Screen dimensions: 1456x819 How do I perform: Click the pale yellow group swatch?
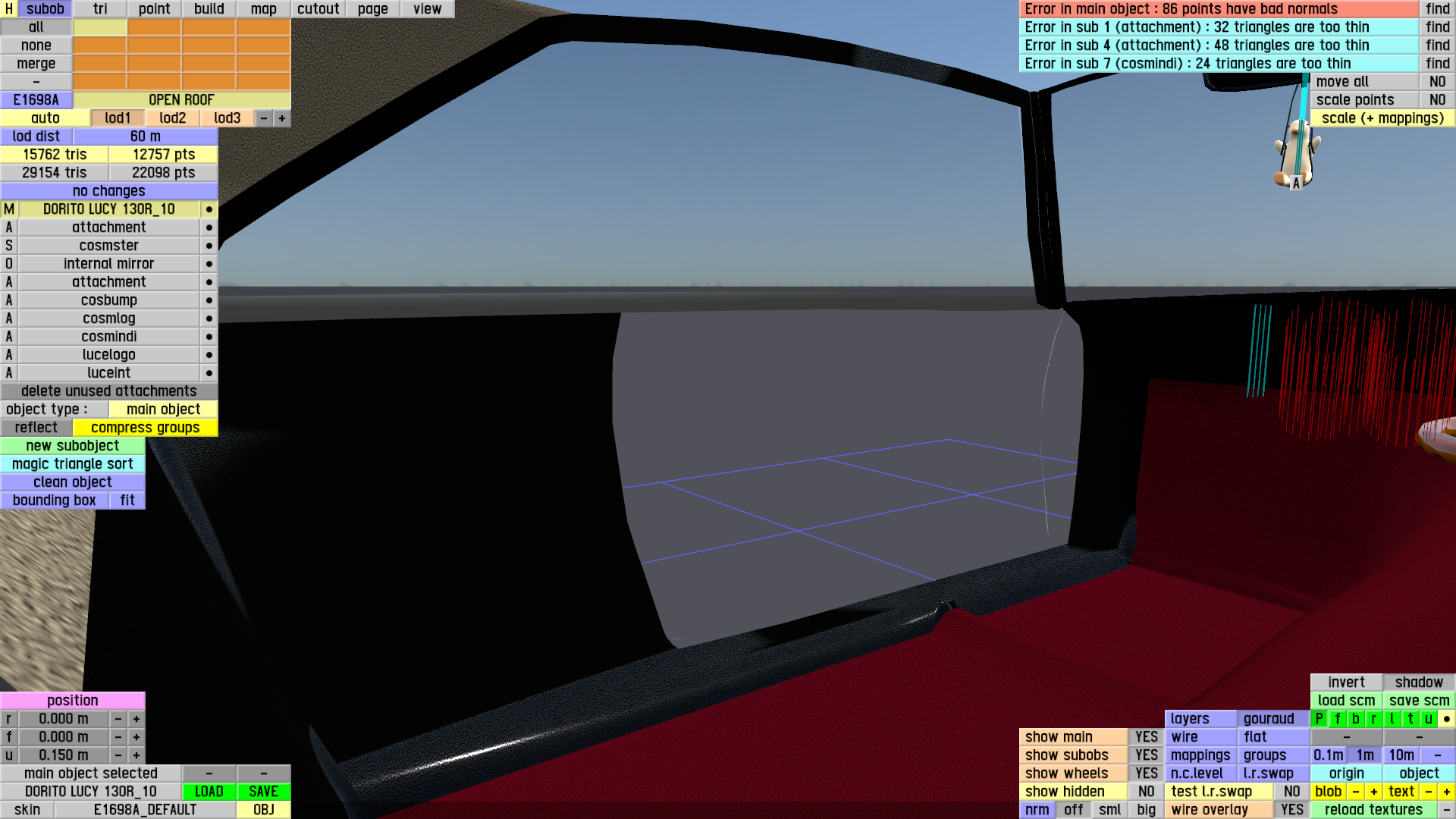tap(100, 27)
